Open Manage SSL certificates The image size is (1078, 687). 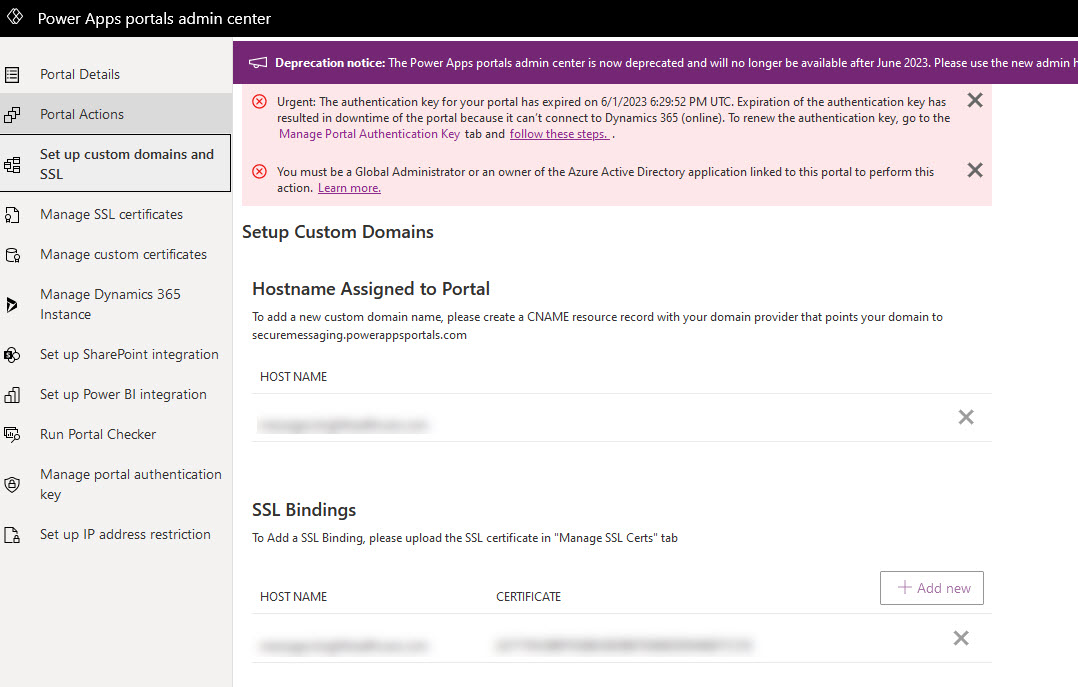[111, 215]
